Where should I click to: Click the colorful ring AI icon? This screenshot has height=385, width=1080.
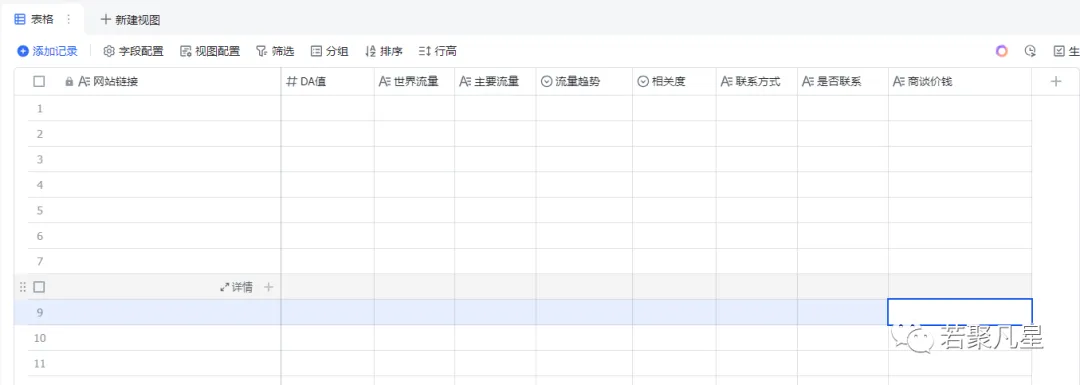pos(1001,51)
